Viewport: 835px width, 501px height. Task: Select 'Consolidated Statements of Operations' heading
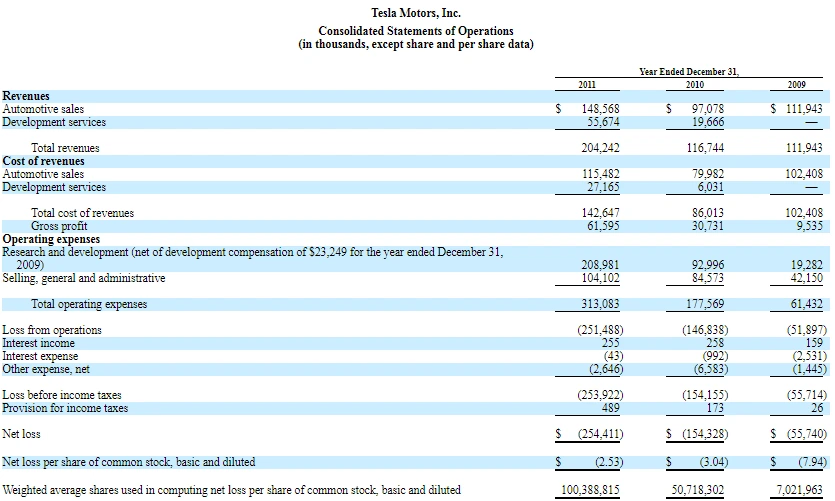coord(416,31)
